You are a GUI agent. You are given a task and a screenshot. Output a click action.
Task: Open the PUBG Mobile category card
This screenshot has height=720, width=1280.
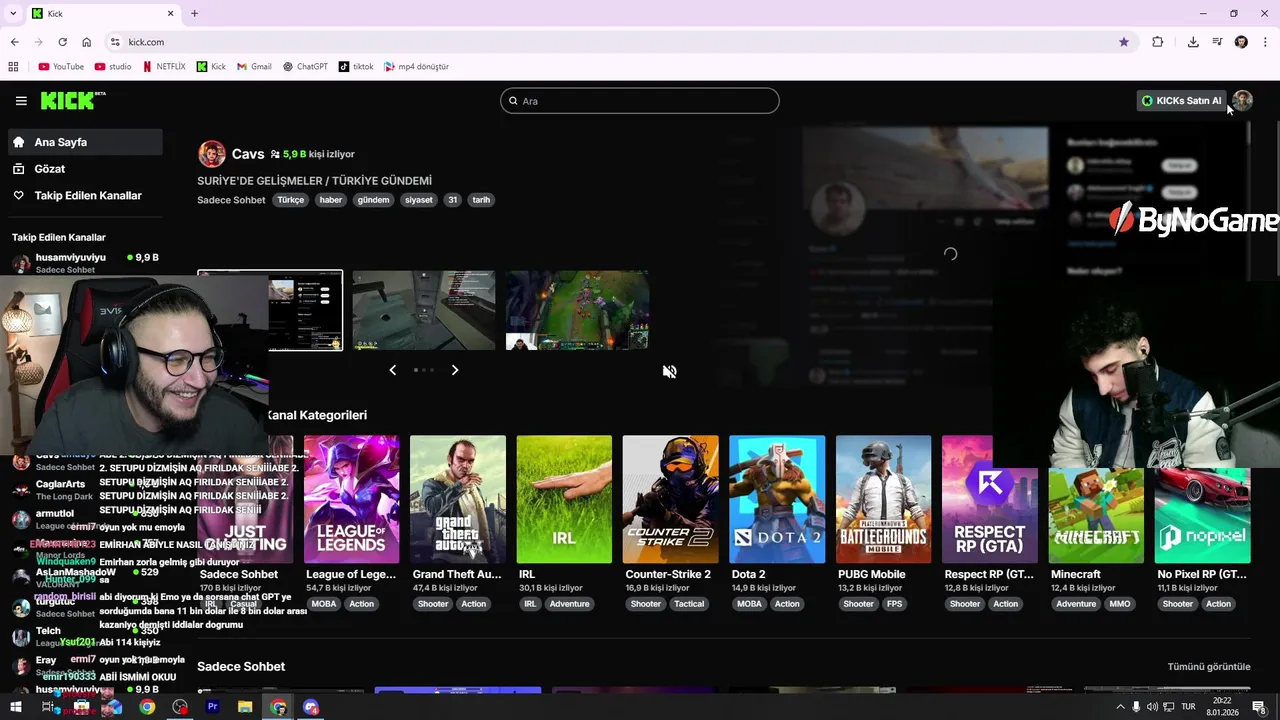pos(884,499)
